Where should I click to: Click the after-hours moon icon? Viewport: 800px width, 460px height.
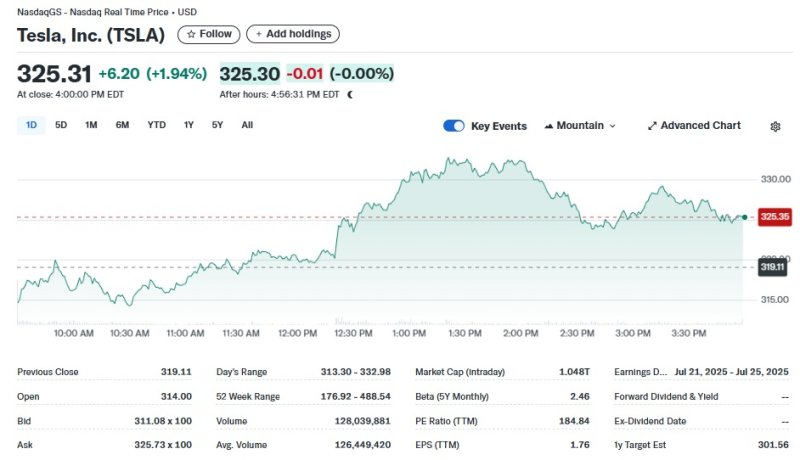point(350,95)
